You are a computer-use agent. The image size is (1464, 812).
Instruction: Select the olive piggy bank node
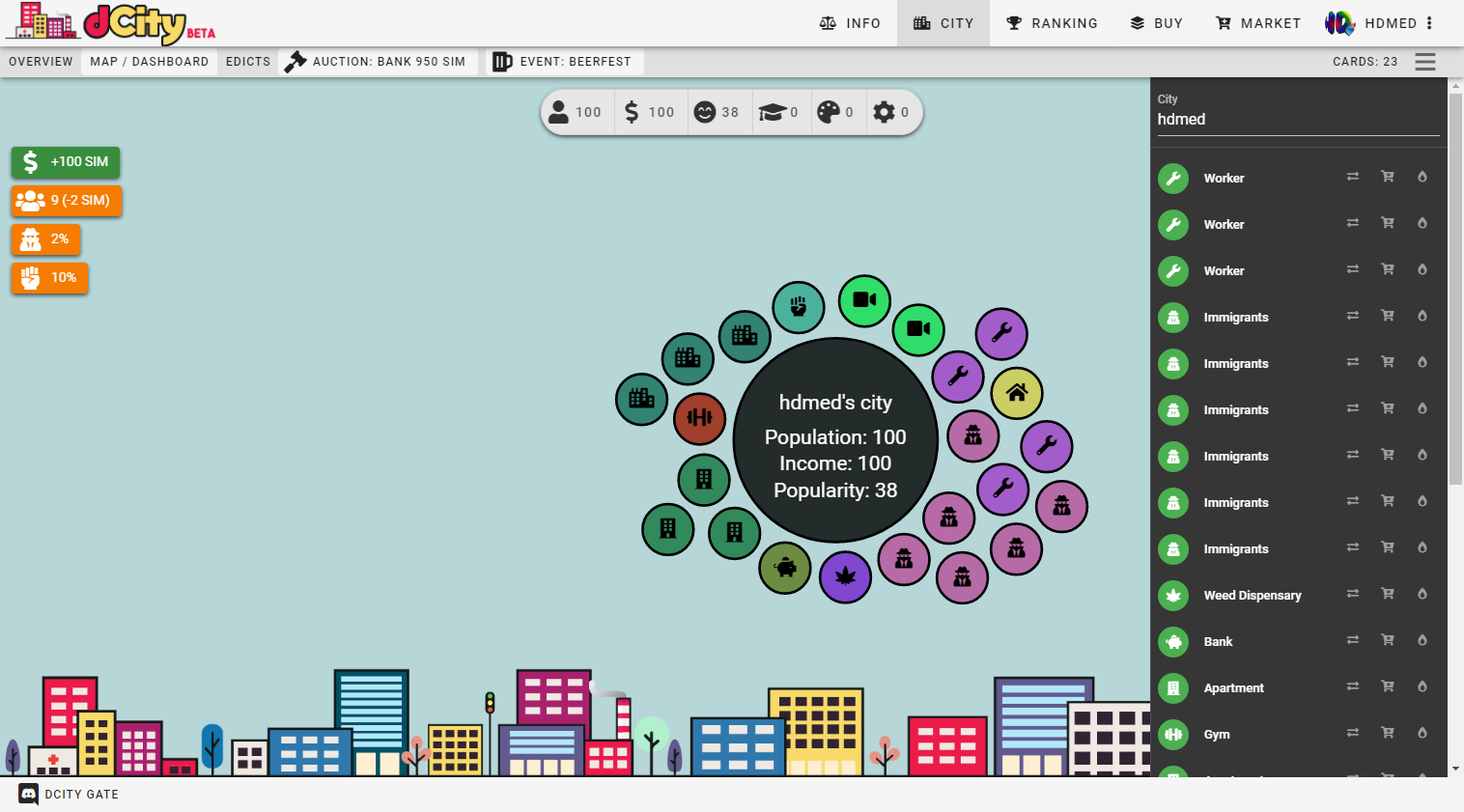coord(785,568)
